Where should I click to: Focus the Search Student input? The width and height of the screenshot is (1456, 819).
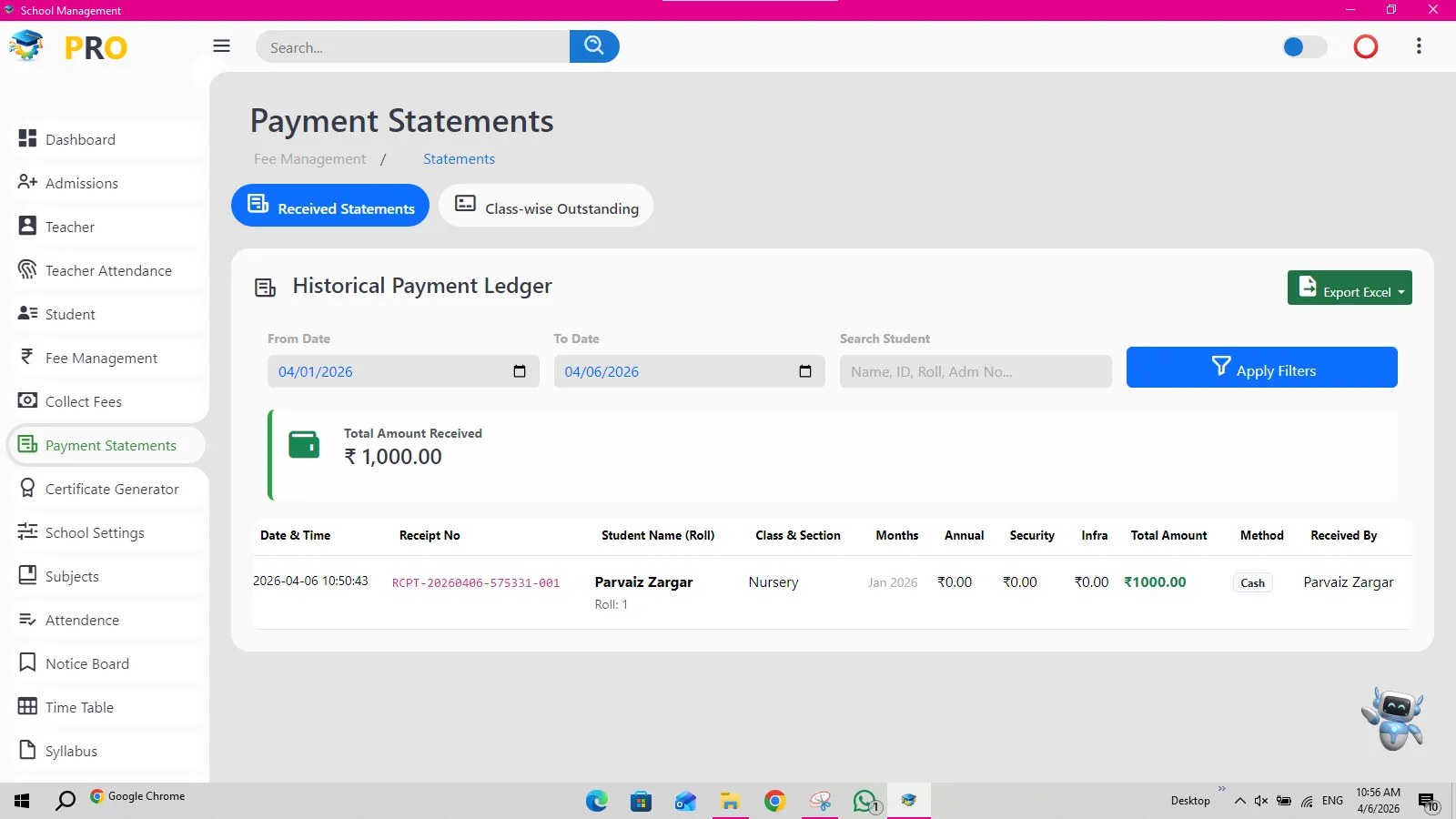tap(976, 371)
